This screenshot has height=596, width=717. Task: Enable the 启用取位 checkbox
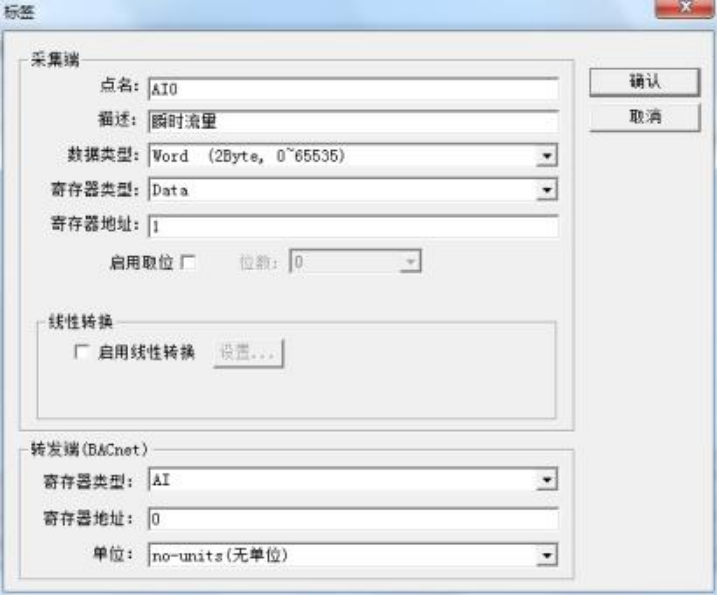coord(188,262)
